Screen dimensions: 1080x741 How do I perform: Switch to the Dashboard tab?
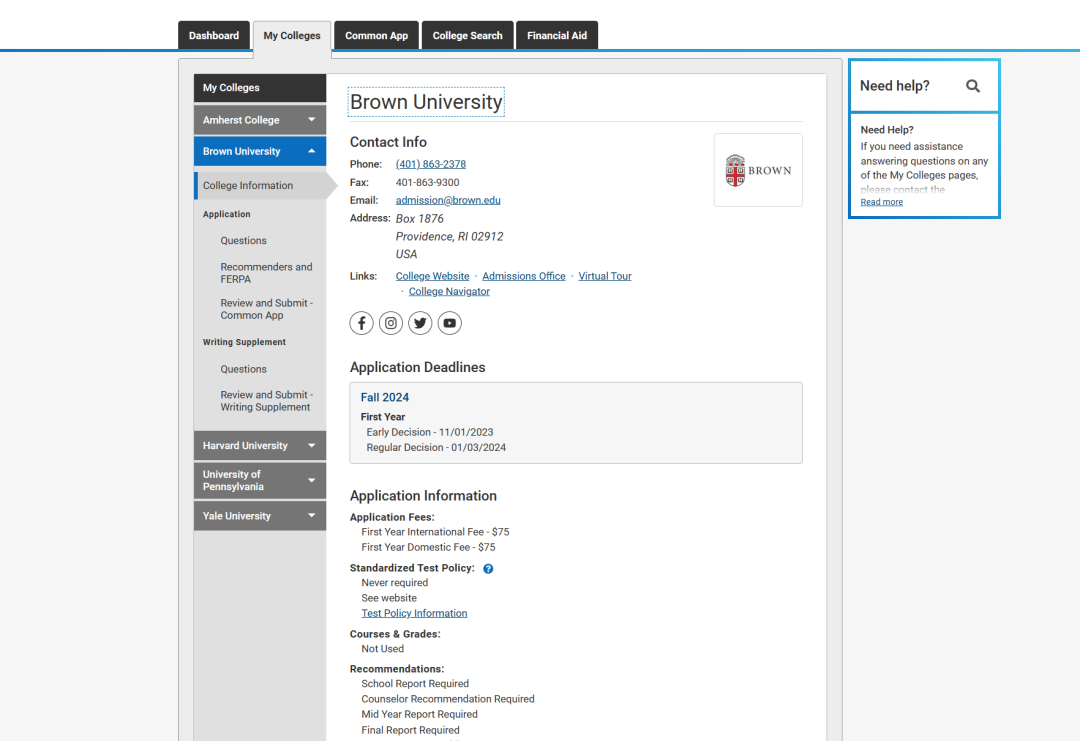click(214, 36)
